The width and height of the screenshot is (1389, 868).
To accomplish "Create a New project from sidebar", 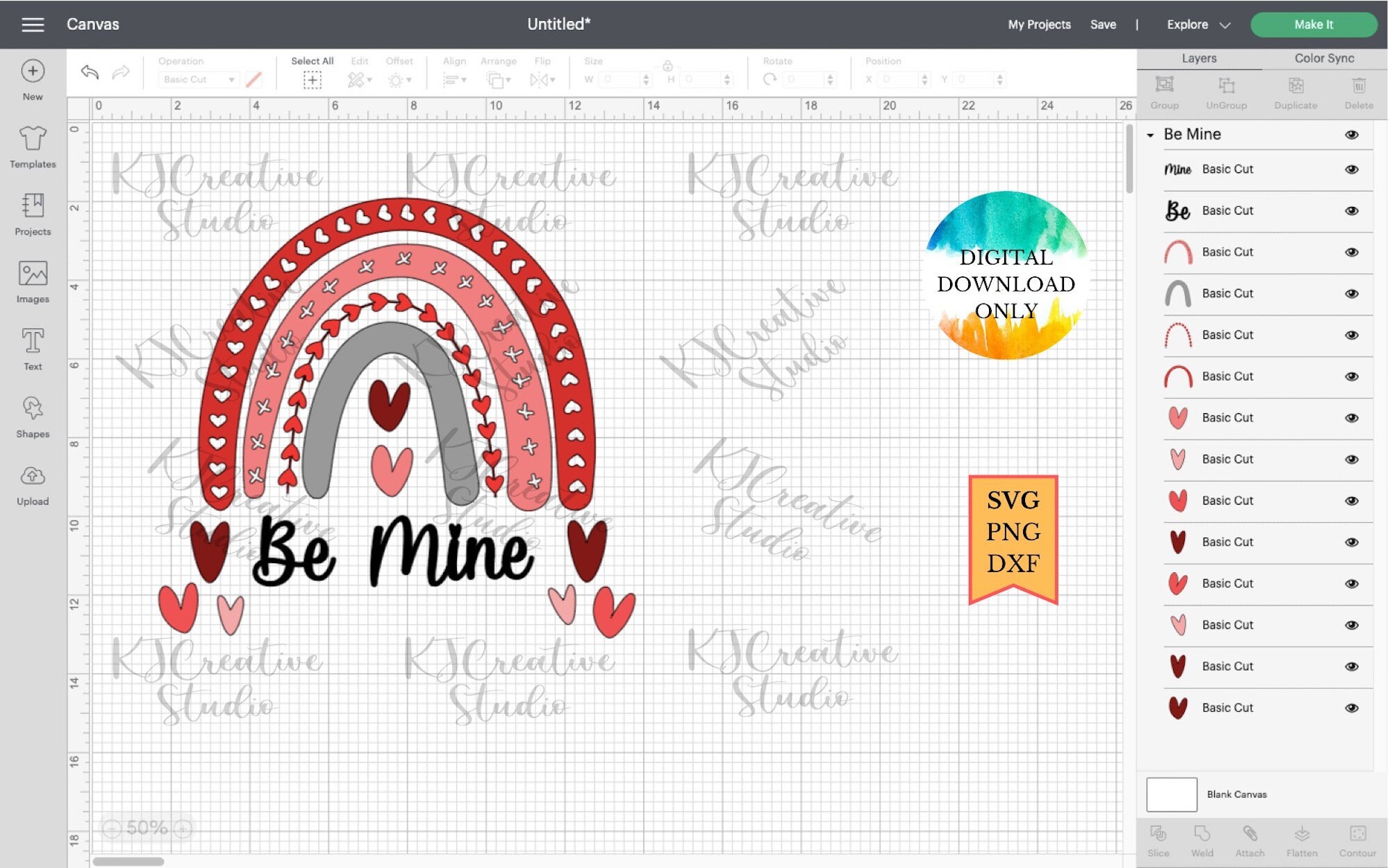I will pyautogui.click(x=33, y=80).
